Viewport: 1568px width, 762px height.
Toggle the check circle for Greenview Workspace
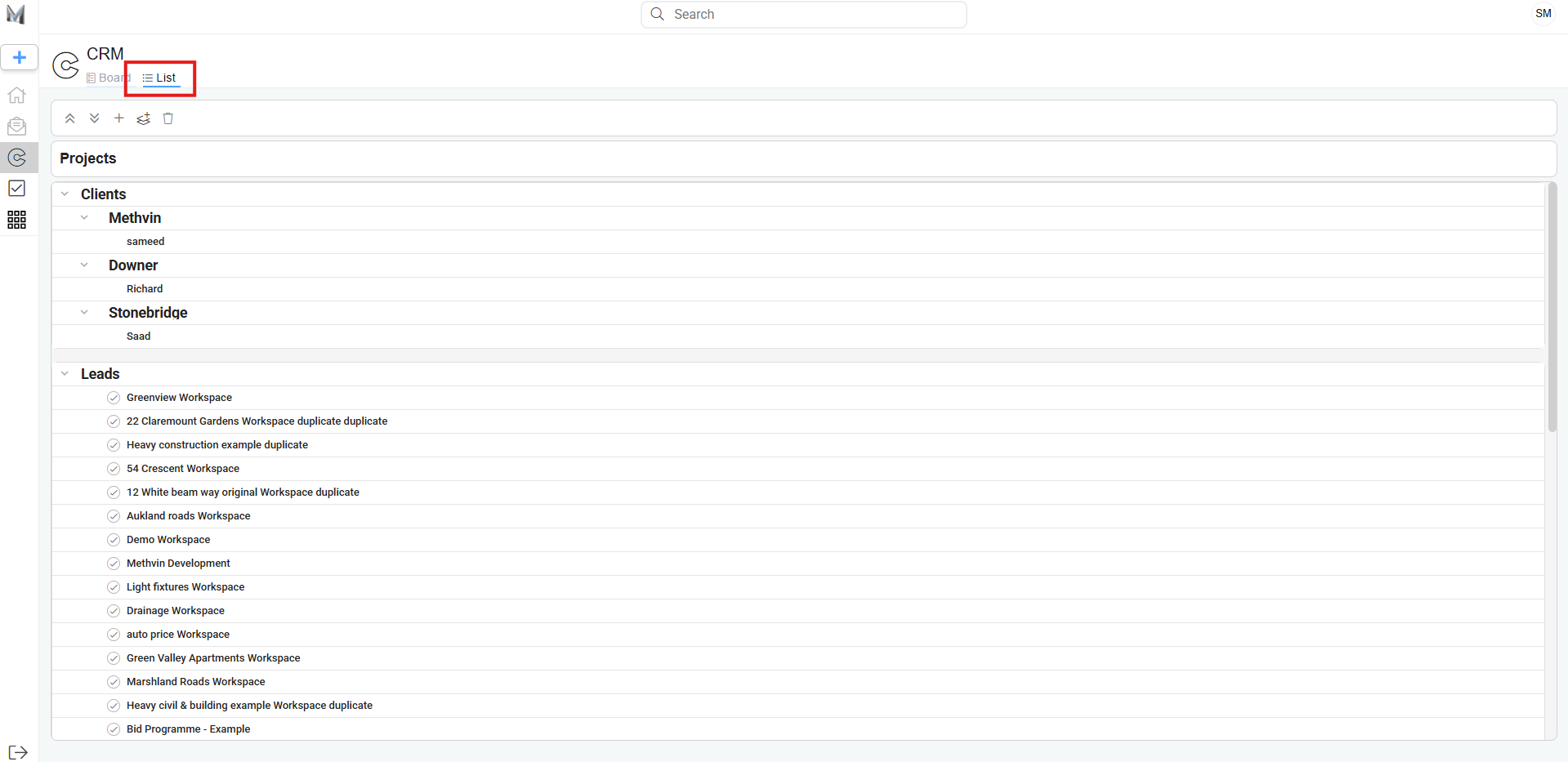114,398
